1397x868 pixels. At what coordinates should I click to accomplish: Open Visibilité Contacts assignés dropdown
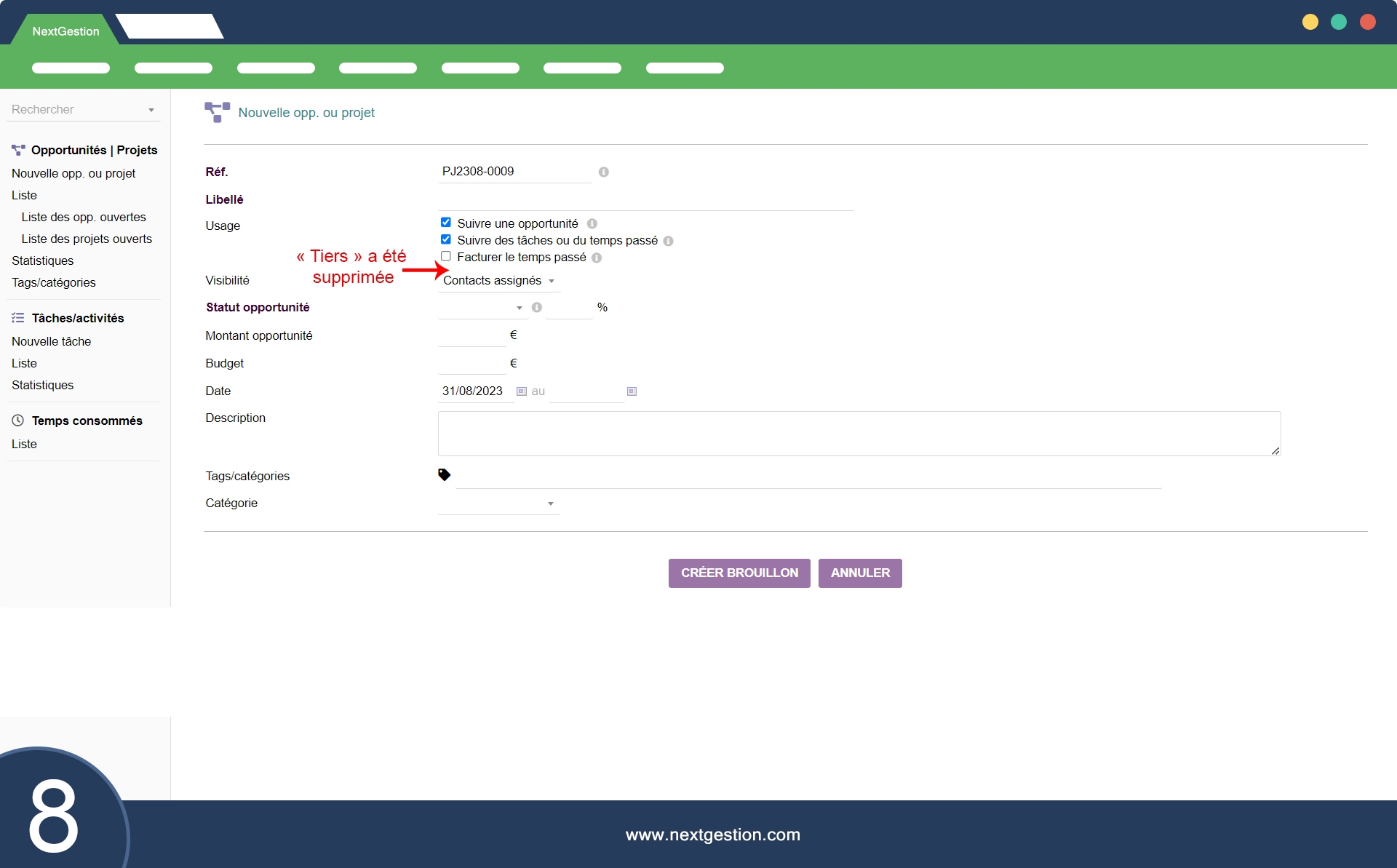click(x=498, y=281)
